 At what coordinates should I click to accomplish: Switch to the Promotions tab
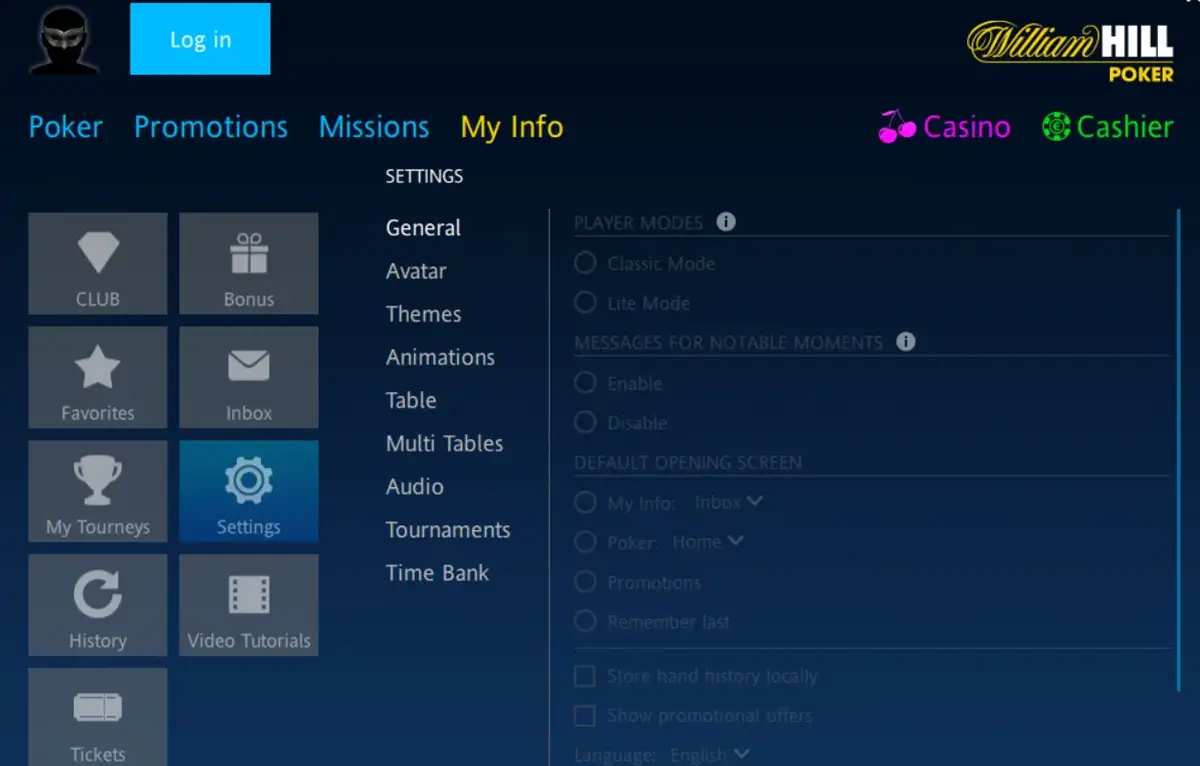[x=211, y=127]
